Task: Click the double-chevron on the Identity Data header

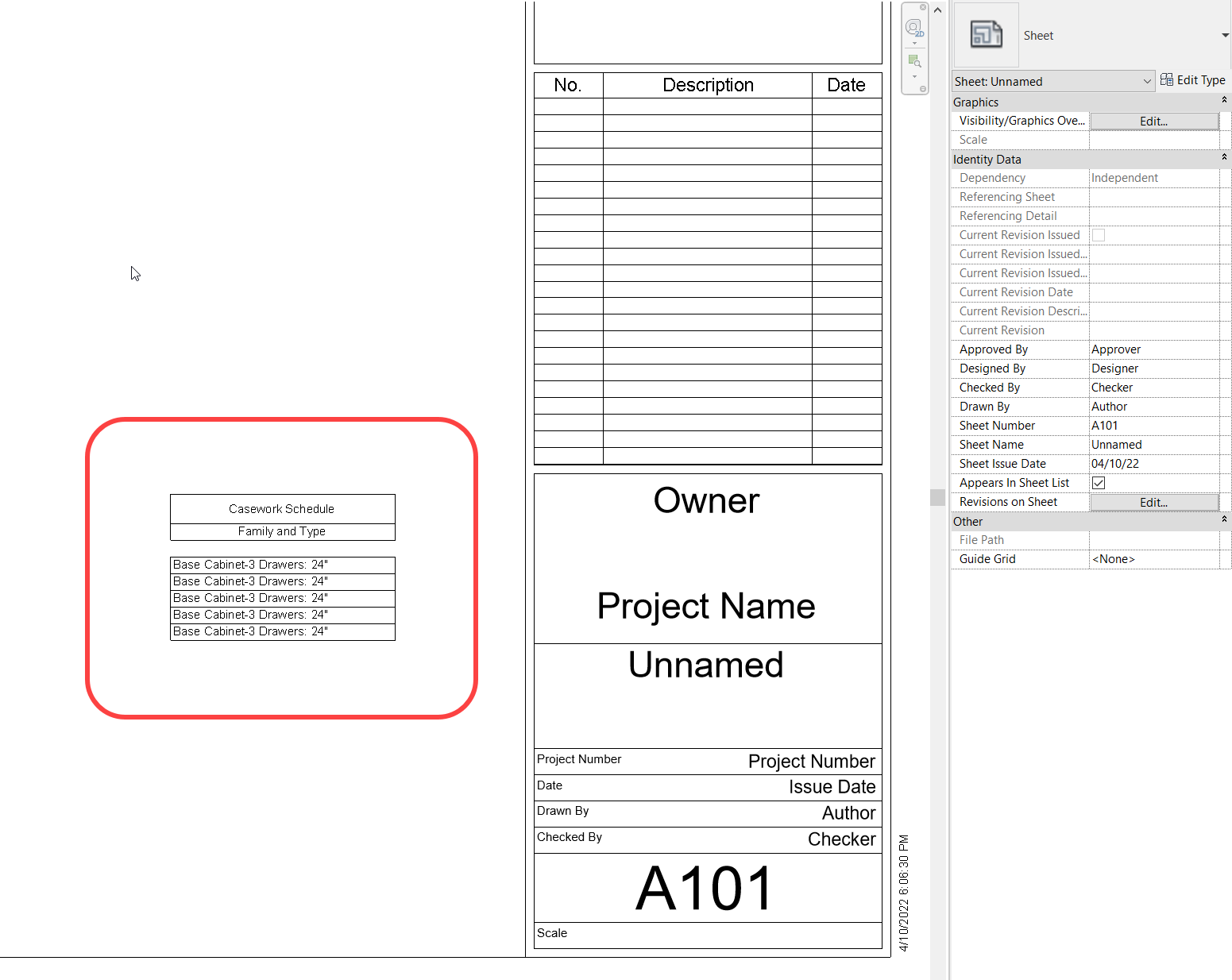Action: pos(1223,158)
